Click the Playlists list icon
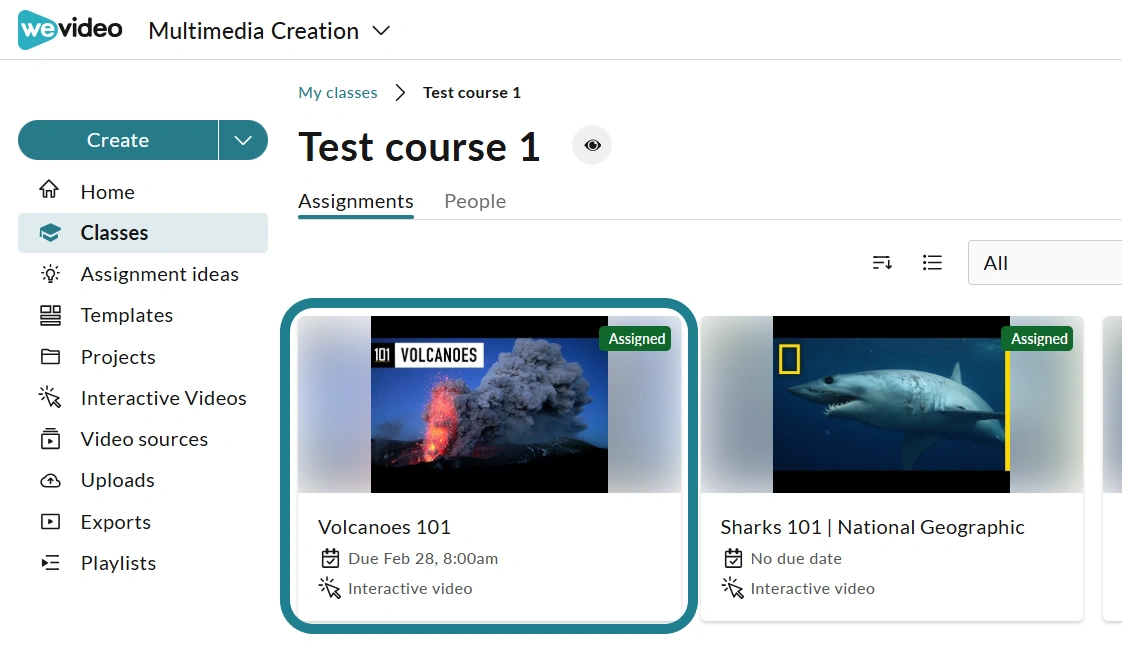The height and width of the screenshot is (655, 1122). tap(50, 563)
